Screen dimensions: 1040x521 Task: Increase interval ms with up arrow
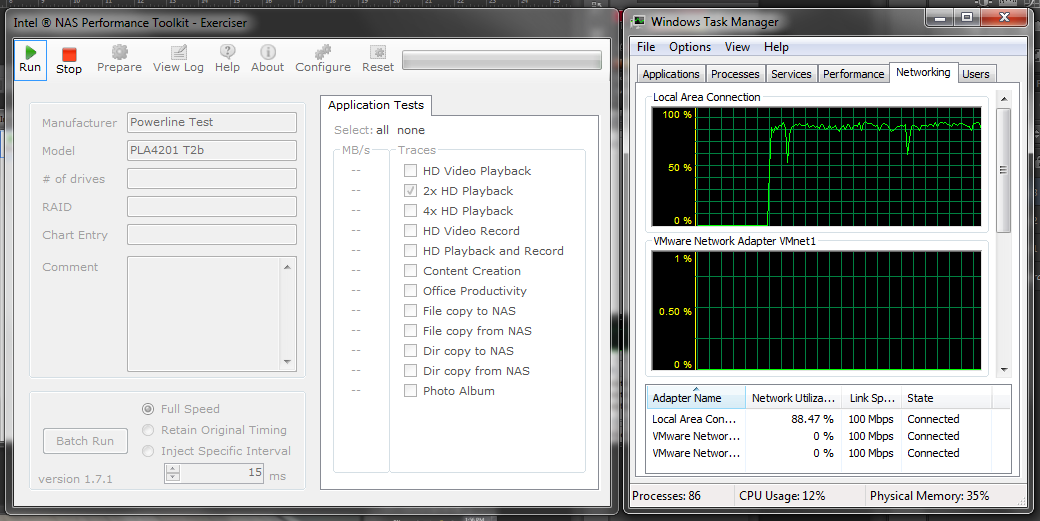point(172,469)
